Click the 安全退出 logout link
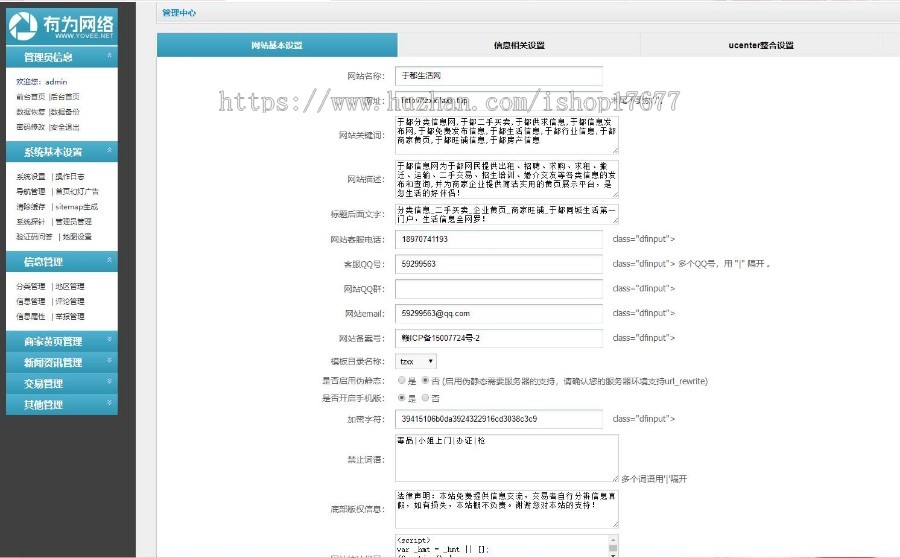The image size is (900, 558). (65, 127)
